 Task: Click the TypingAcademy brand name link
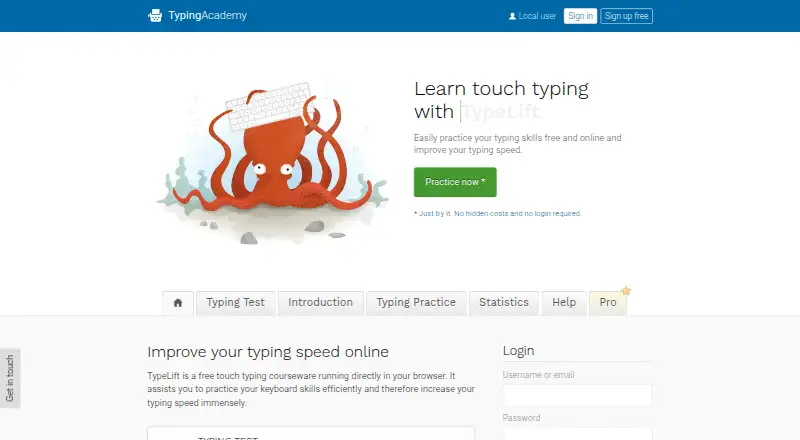pos(208,15)
